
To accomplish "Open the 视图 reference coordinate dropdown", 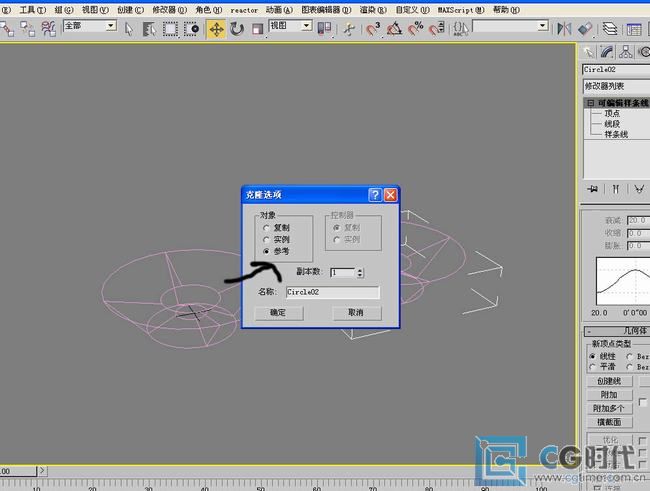I will pos(306,26).
